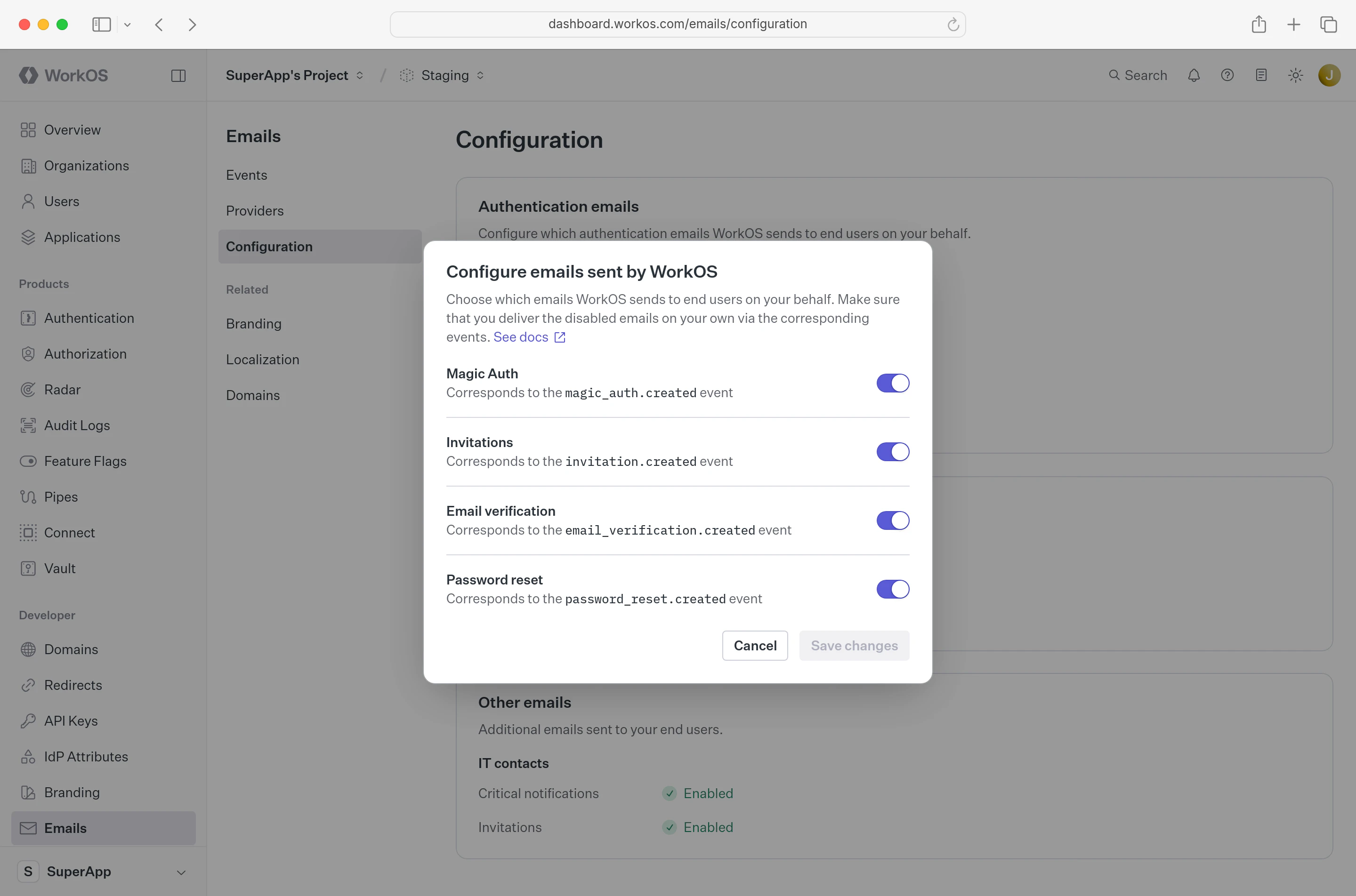This screenshot has height=896, width=1356.
Task: Click the Domains globe icon in sidebar
Action: click(28, 649)
